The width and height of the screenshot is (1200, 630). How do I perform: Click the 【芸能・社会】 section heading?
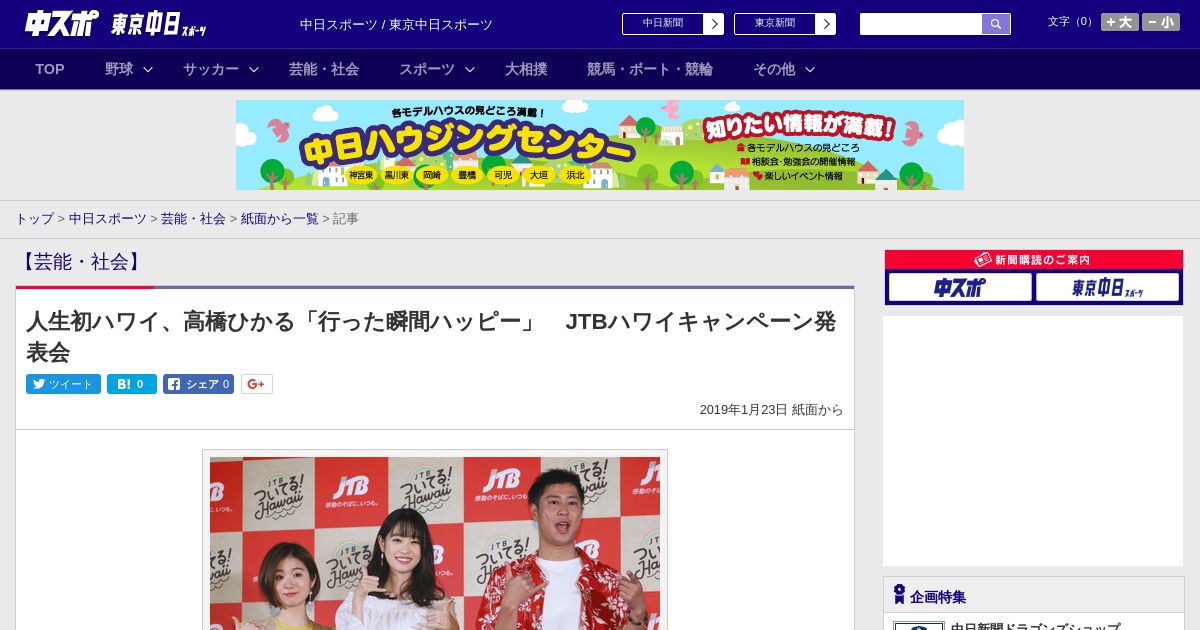[81, 262]
